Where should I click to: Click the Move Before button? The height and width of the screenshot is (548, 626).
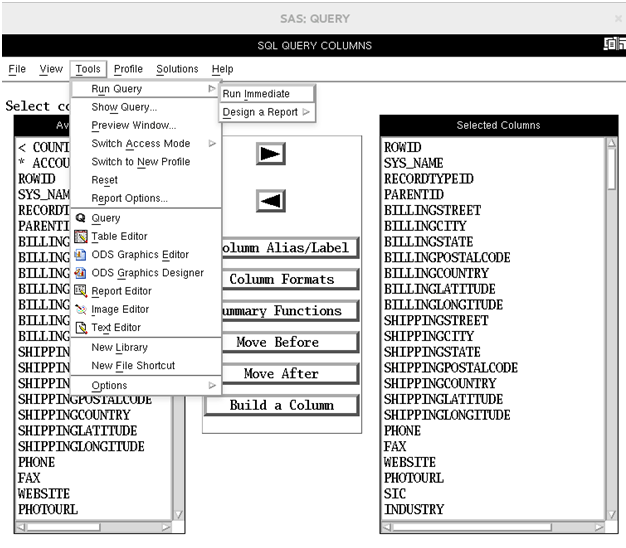click(x=290, y=342)
